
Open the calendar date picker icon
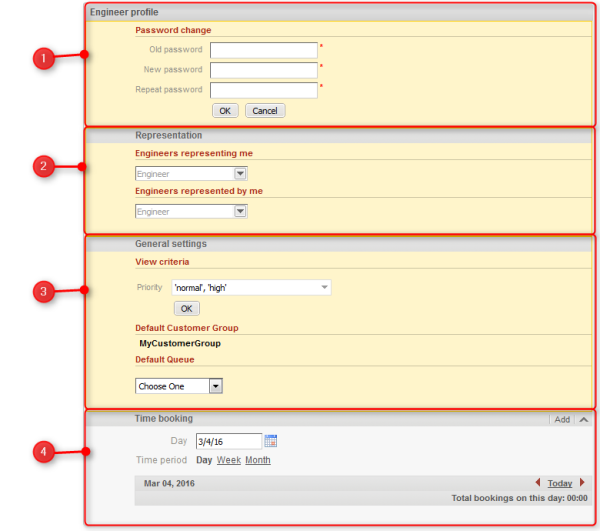point(271,441)
